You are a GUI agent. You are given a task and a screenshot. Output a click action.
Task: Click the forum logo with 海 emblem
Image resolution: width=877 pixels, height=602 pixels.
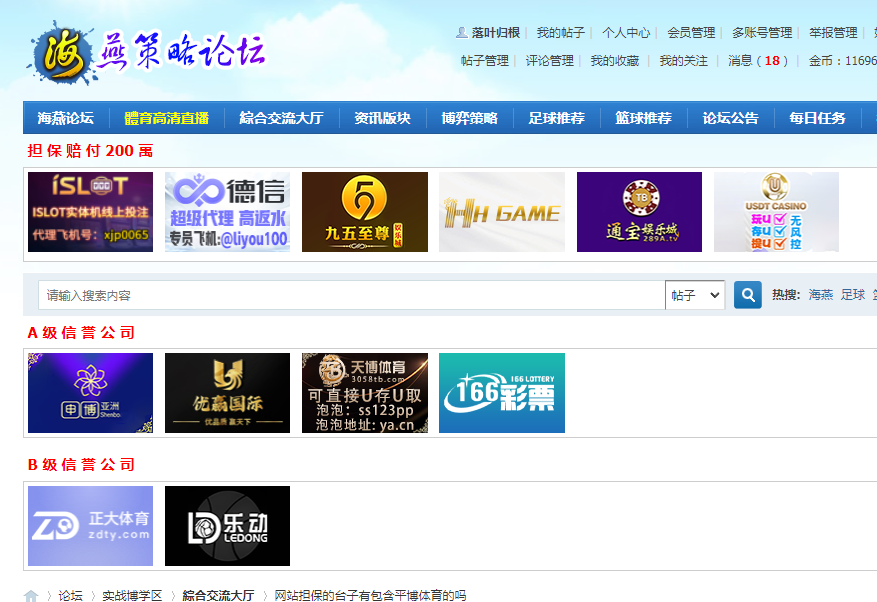point(147,54)
